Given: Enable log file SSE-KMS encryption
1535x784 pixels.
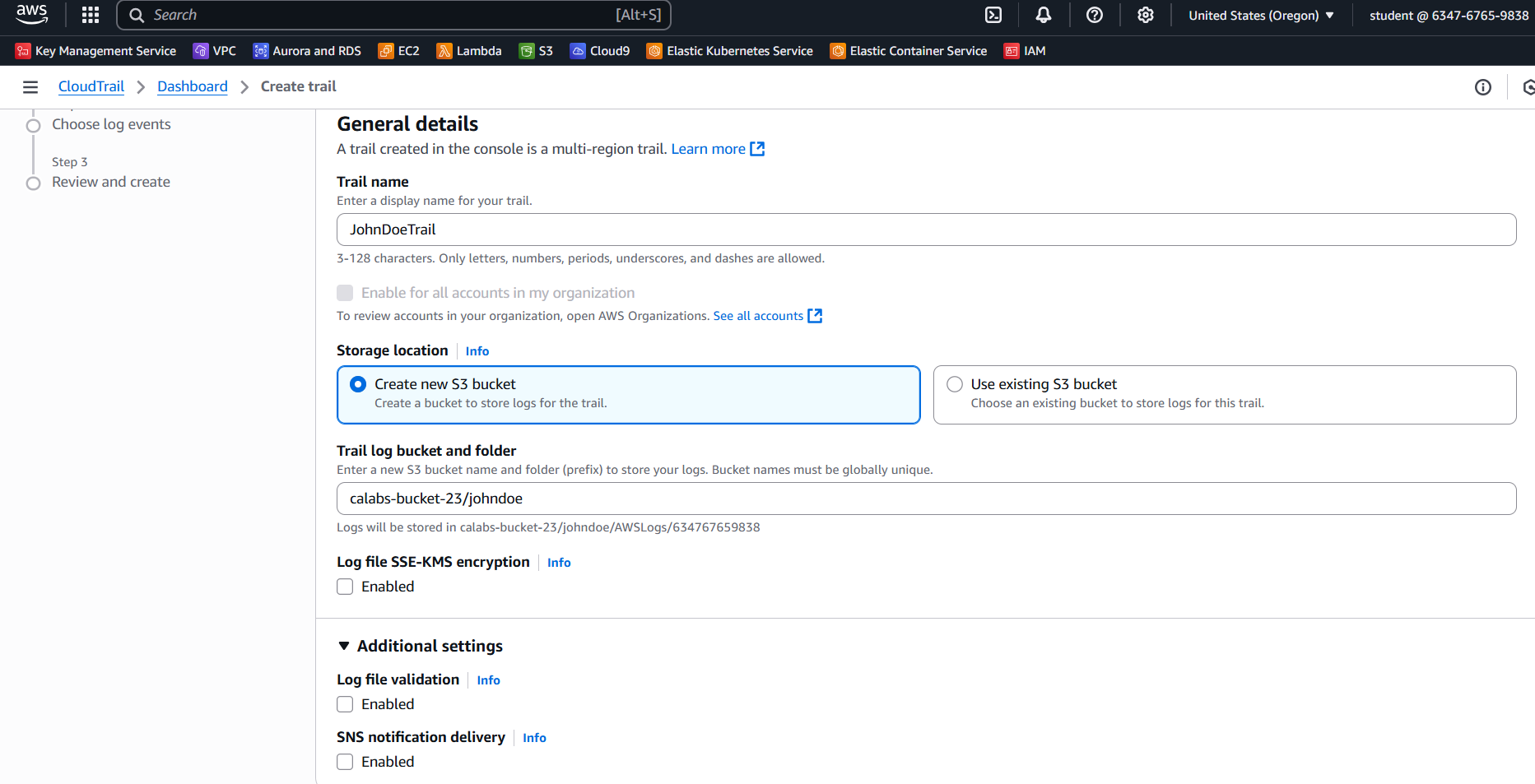Looking at the screenshot, I should (345, 586).
